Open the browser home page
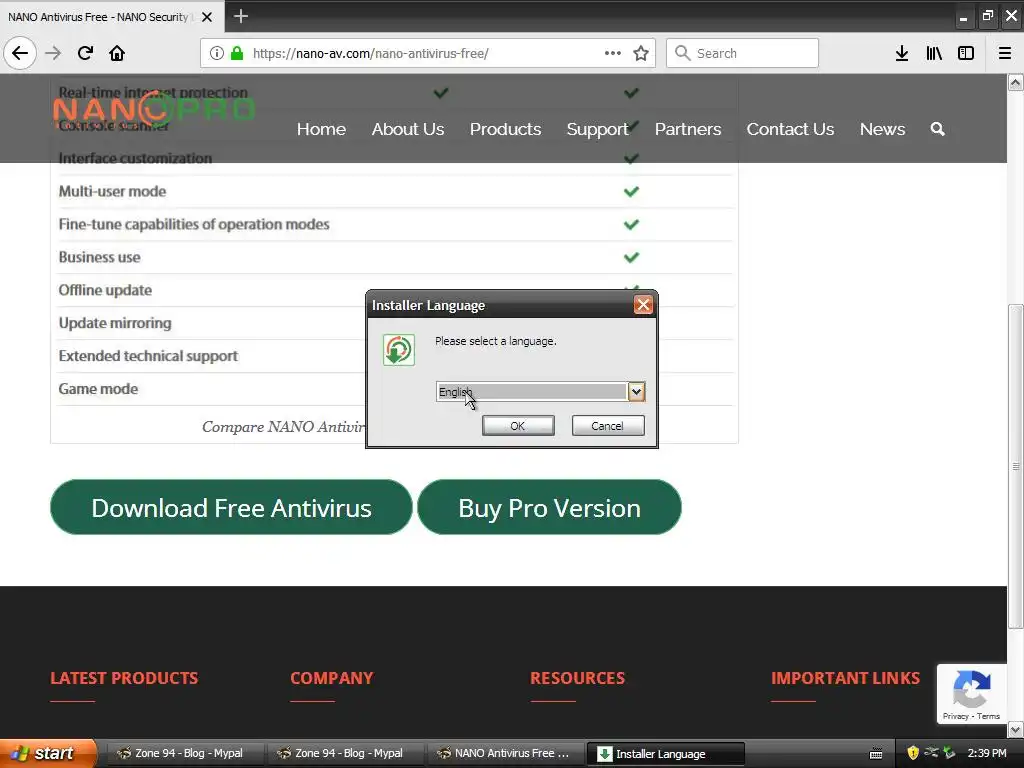Image resolution: width=1024 pixels, height=768 pixels. (x=117, y=53)
